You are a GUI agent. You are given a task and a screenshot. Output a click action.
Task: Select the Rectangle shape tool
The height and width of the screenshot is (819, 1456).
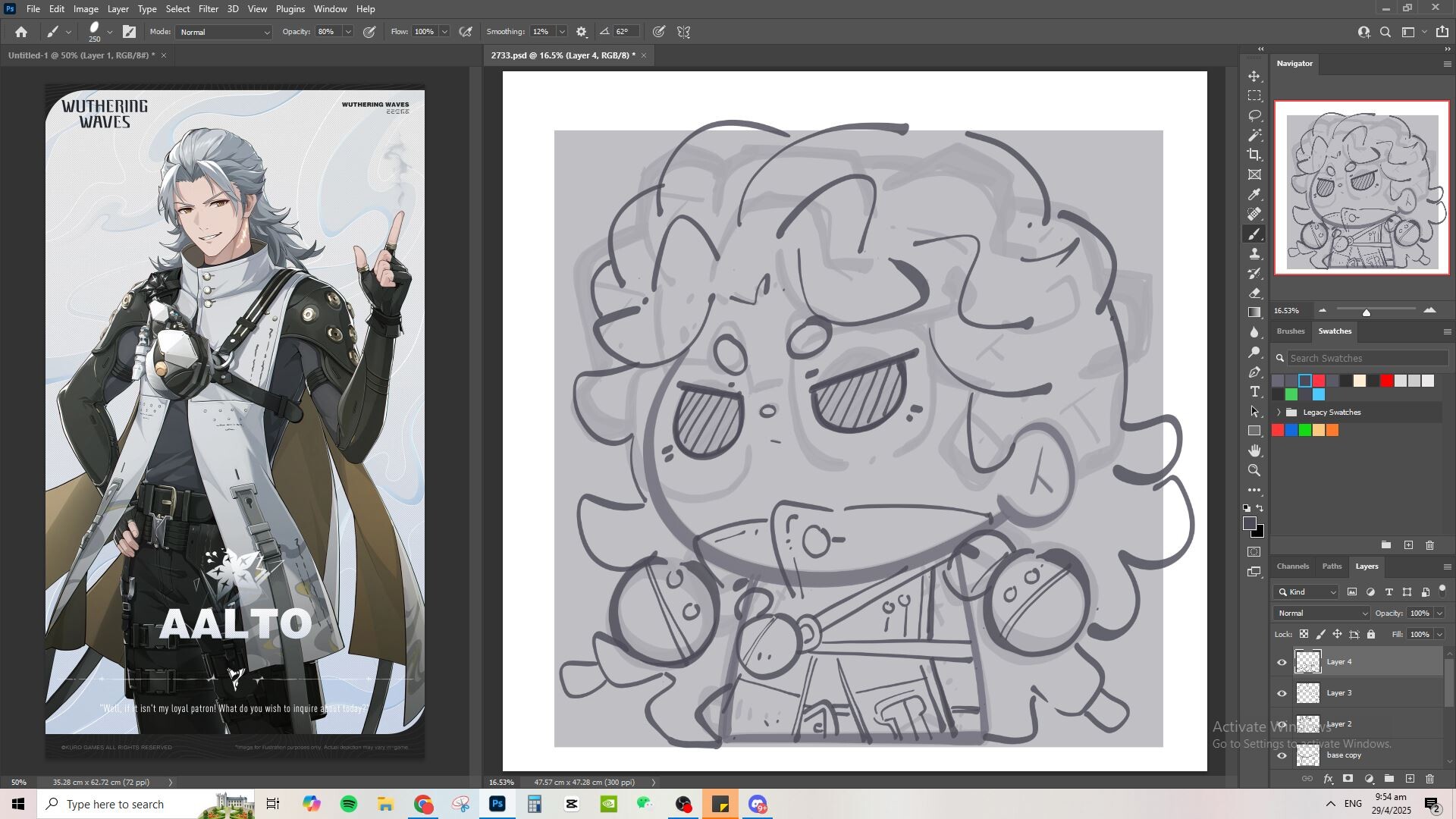tap(1255, 431)
